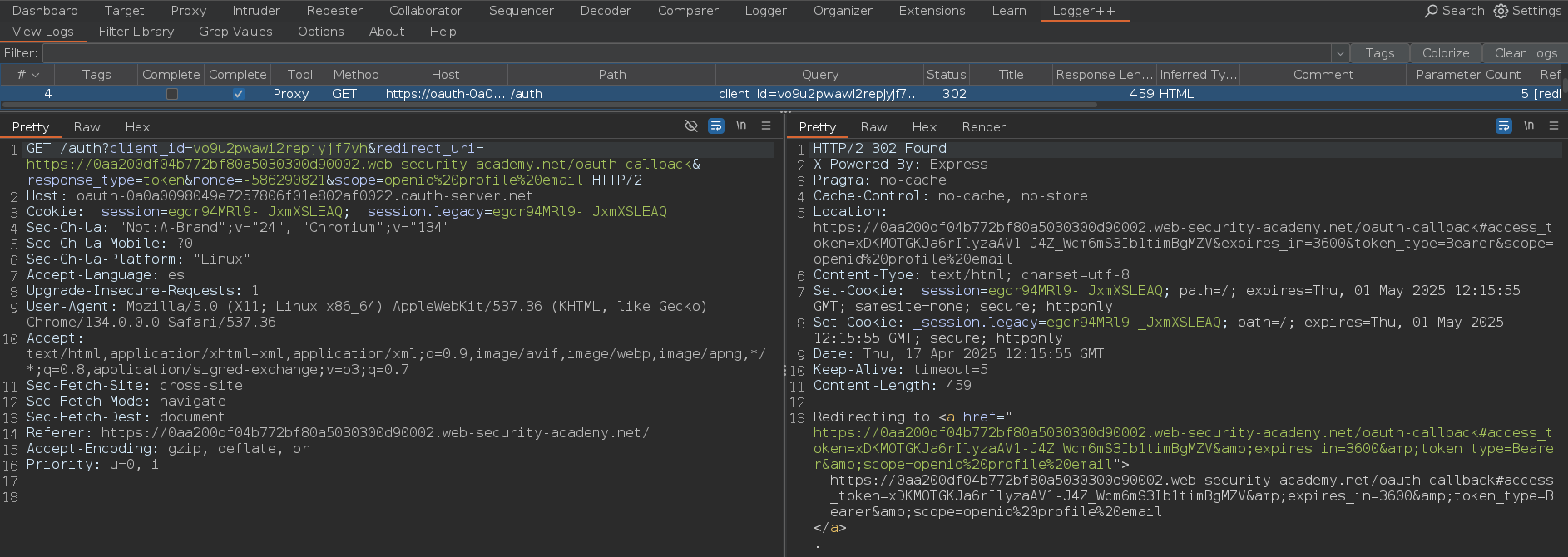Expand the Filter history dropdown arrow
The width and height of the screenshot is (1568, 557).
[1339, 53]
